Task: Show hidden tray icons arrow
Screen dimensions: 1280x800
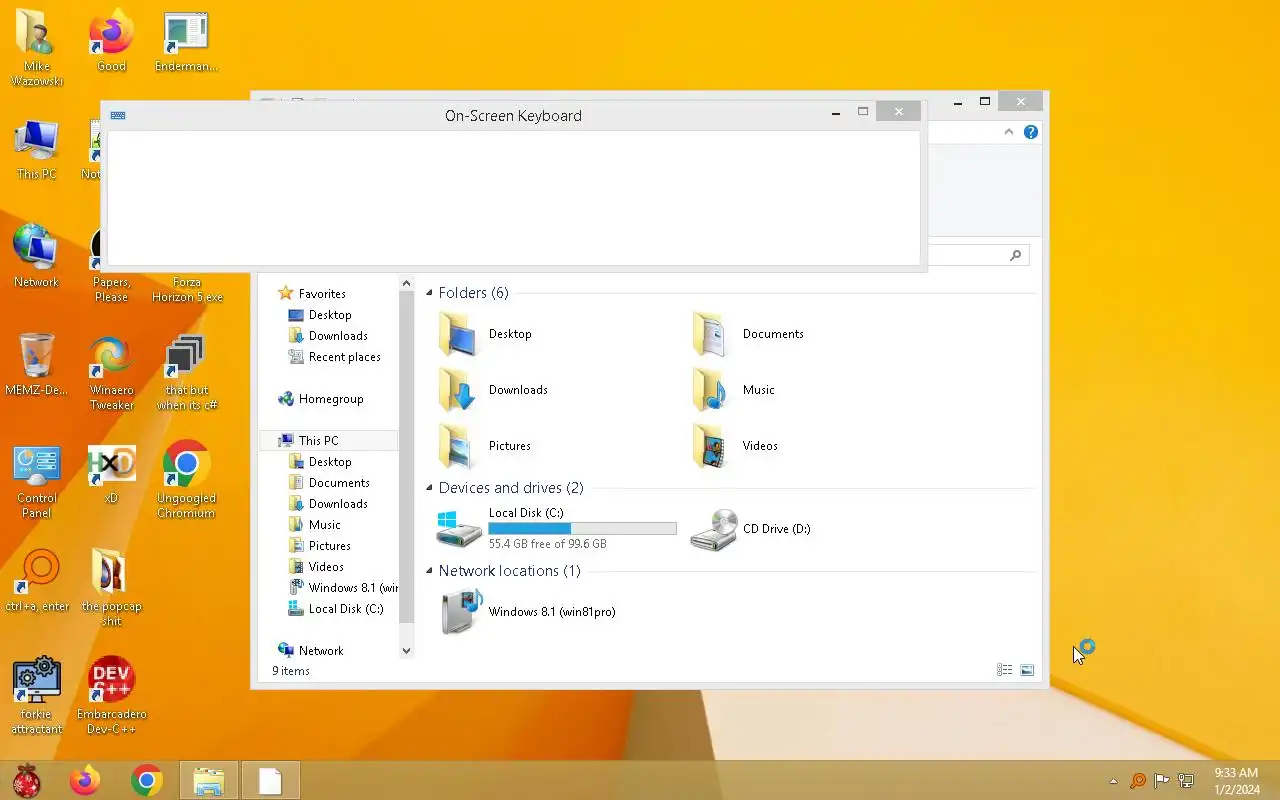Action: (x=1114, y=781)
